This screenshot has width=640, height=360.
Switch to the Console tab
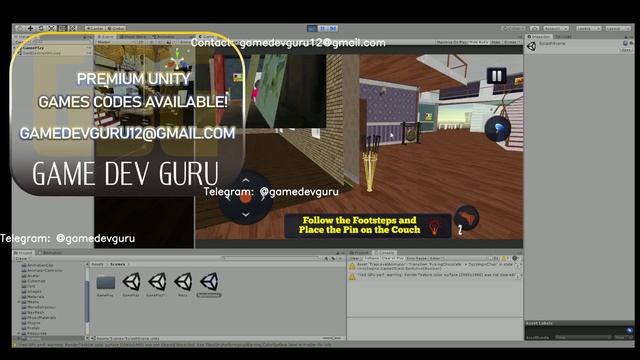pyautogui.click(x=384, y=253)
